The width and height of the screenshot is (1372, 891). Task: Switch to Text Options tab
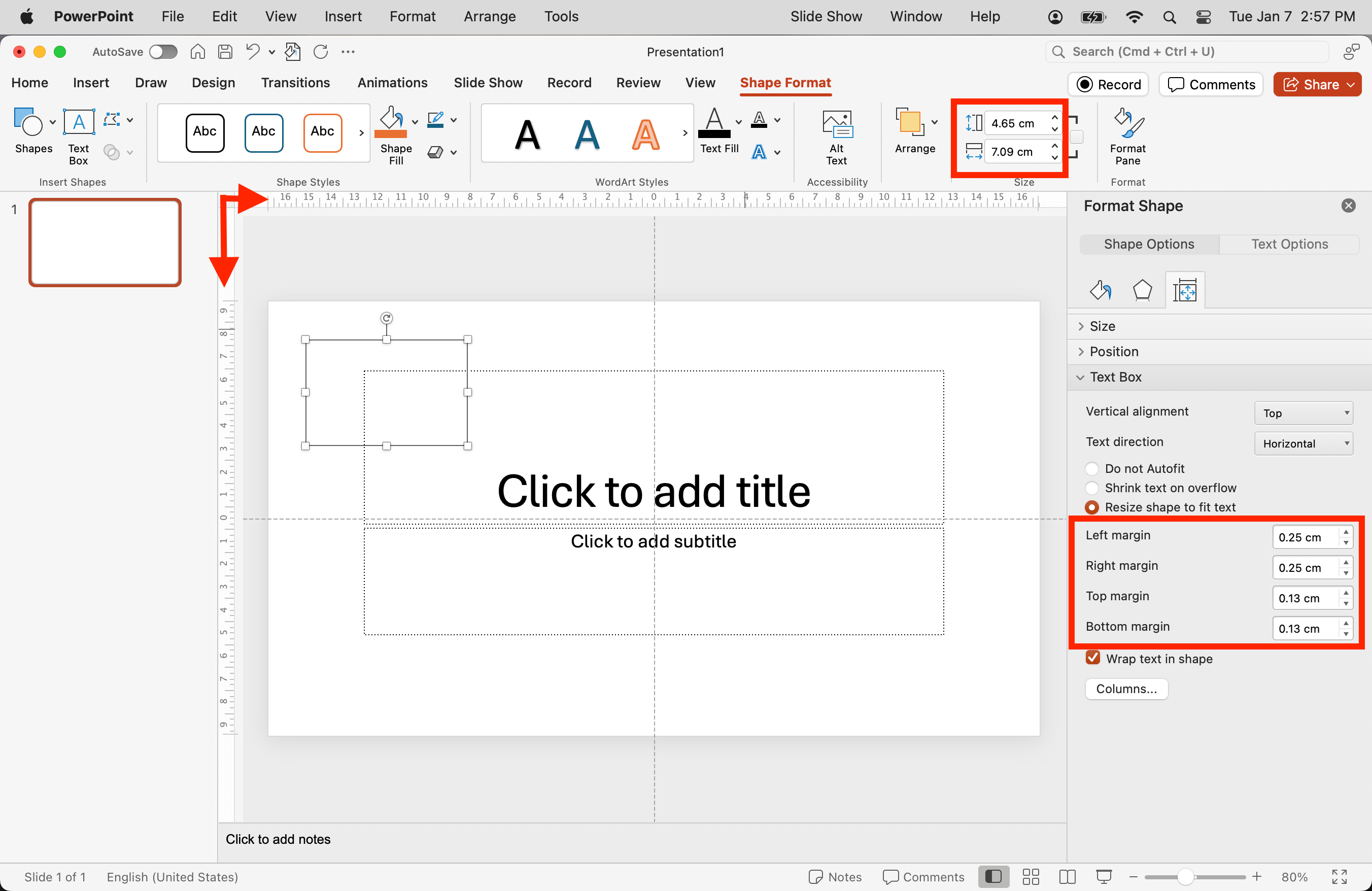pos(1289,244)
